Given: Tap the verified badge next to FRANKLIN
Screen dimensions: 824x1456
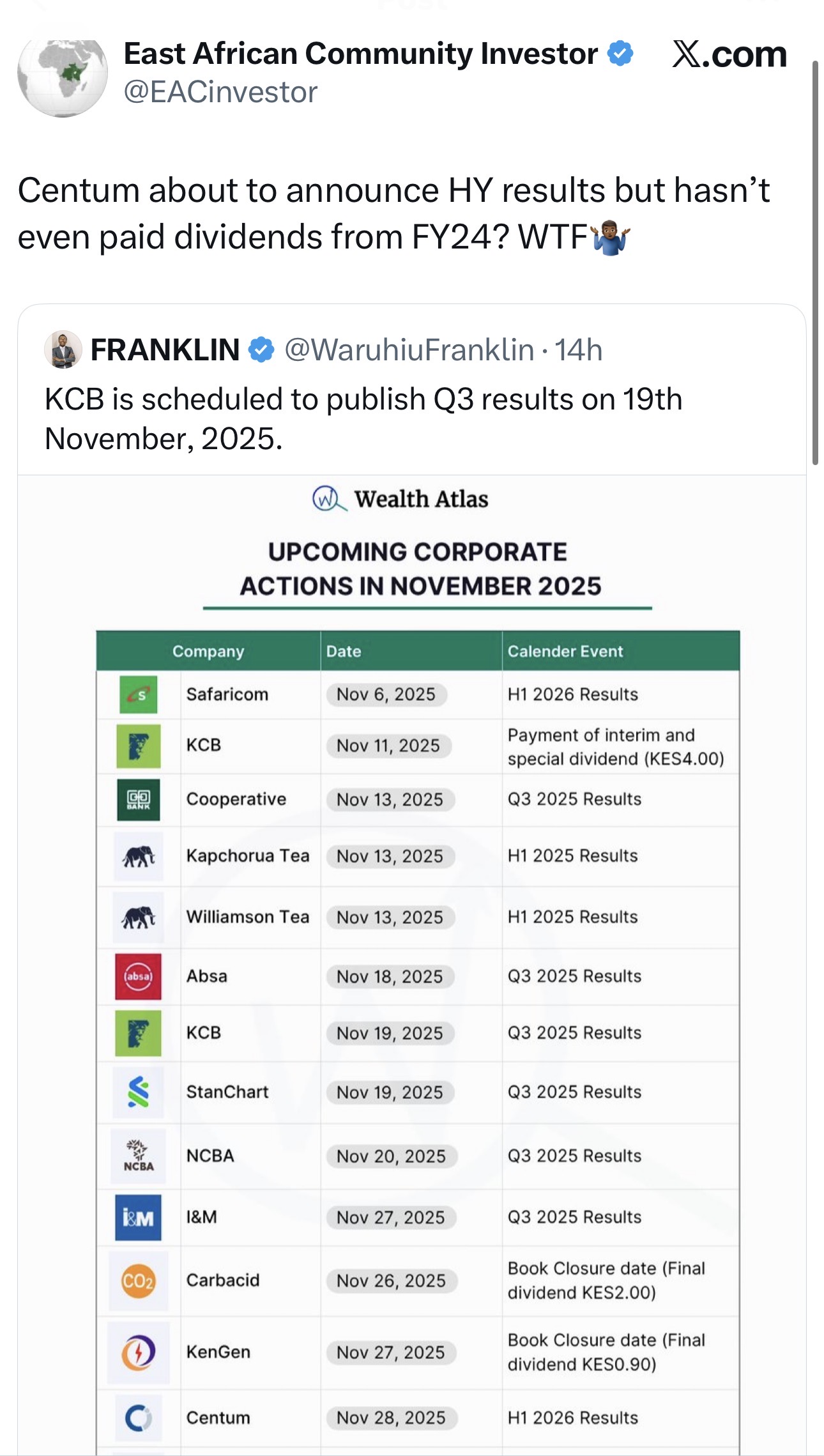Looking at the screenshot, I should pyautogui.click(x=261, y=350).
